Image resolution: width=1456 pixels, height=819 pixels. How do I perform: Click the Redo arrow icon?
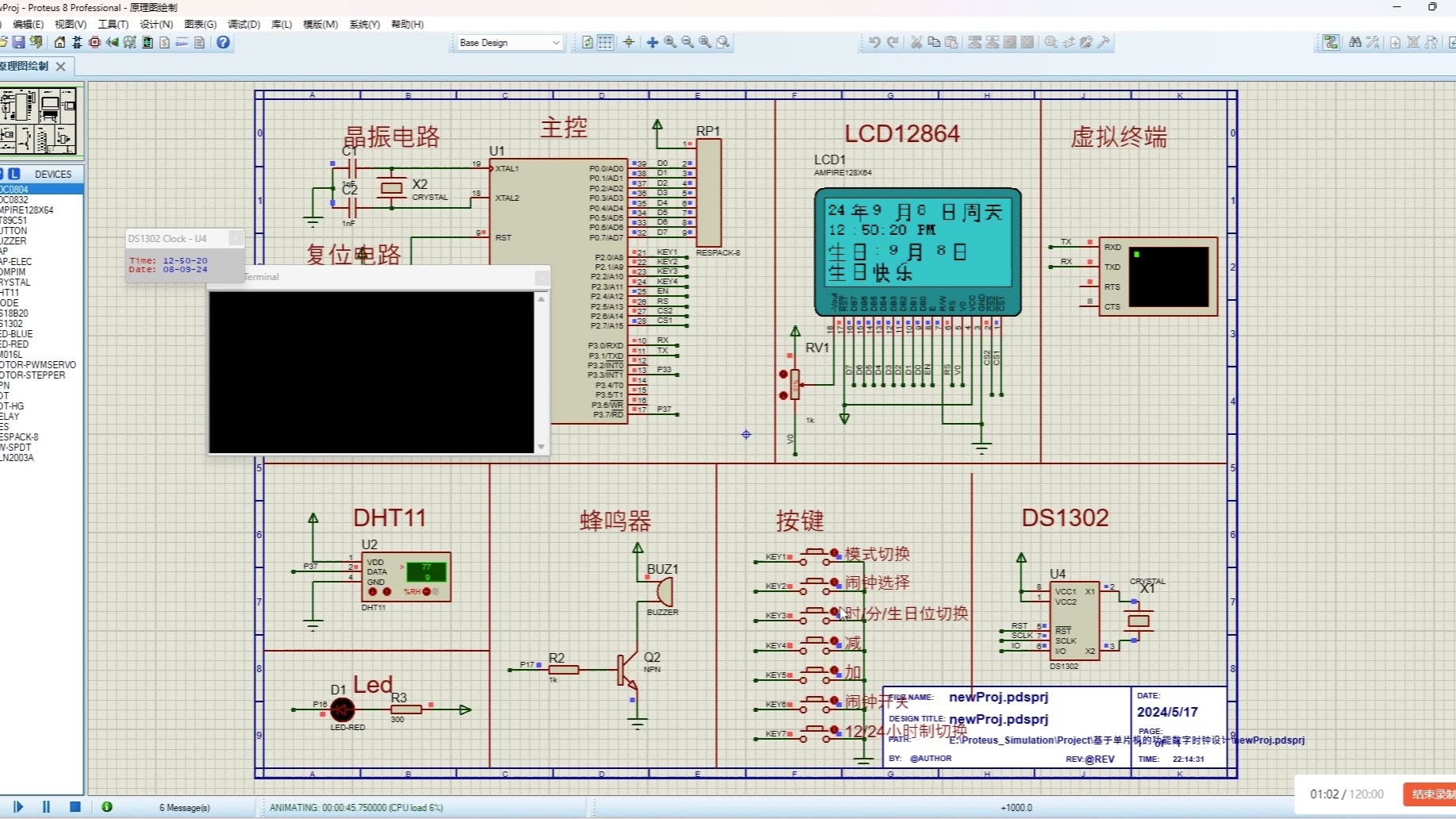pyautogui.click(x=893, y=42)
